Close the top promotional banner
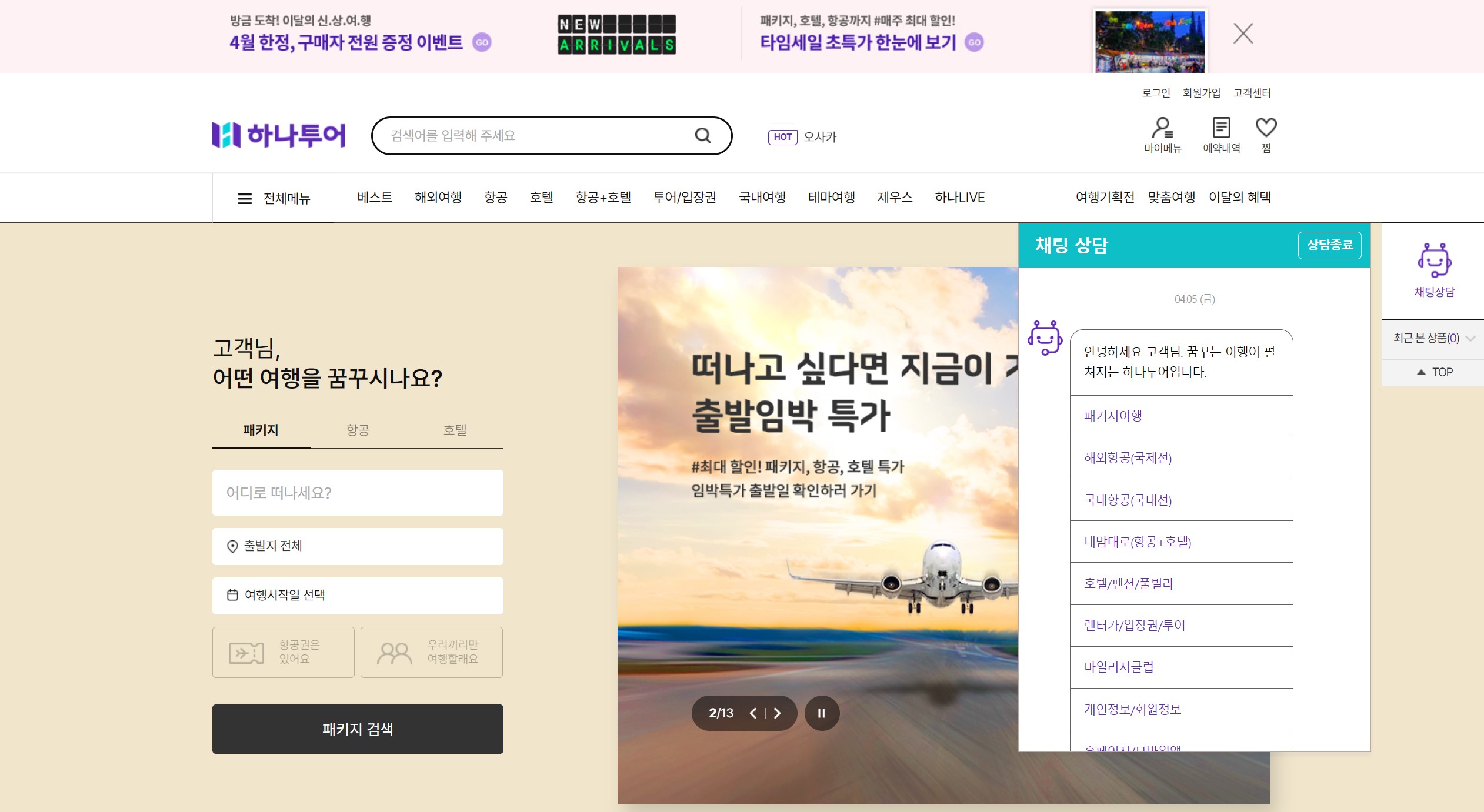This screenshot has height=812, width=1484. click(x=1243, y=34)
